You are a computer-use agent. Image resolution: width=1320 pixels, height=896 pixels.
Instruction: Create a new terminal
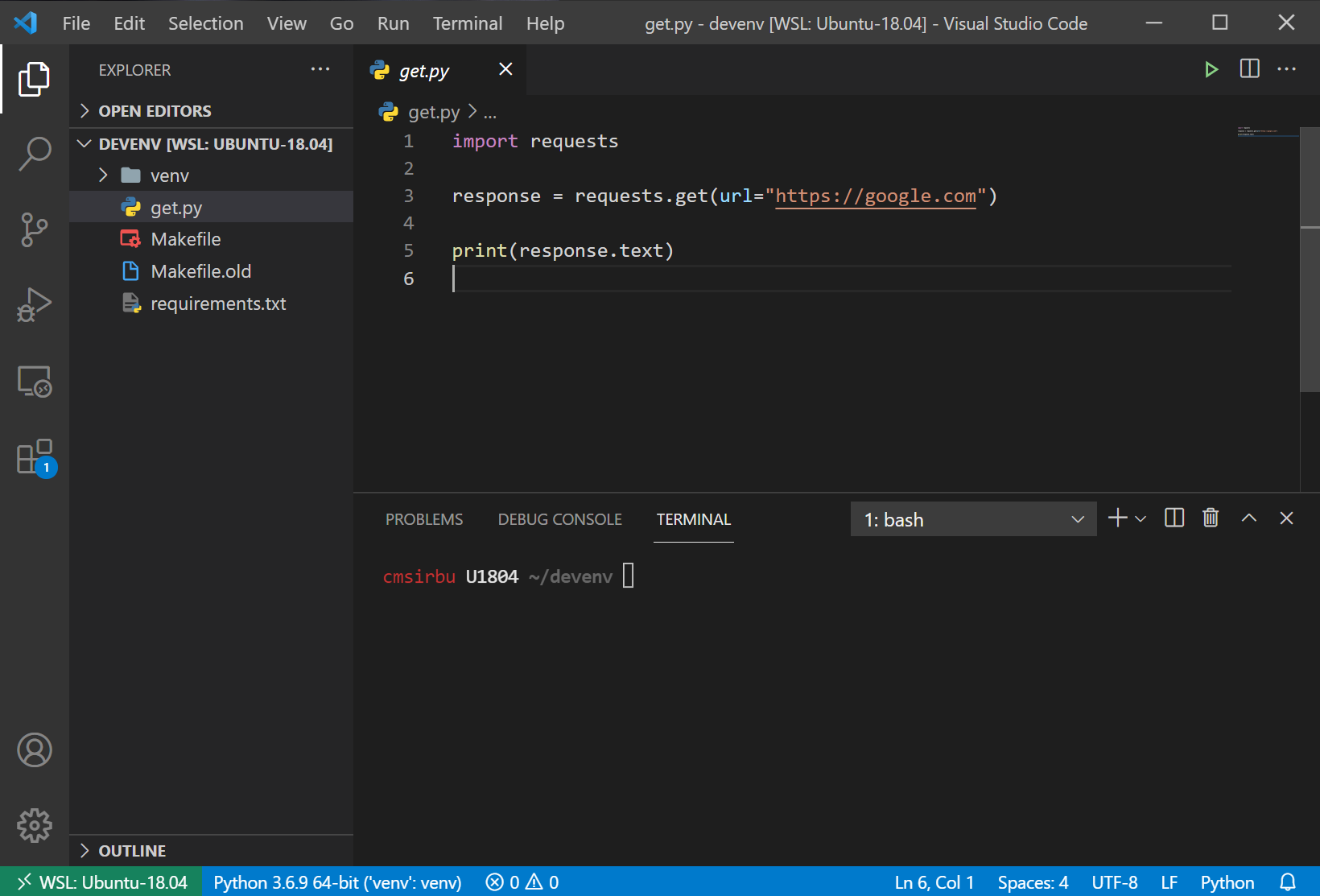1117,518
